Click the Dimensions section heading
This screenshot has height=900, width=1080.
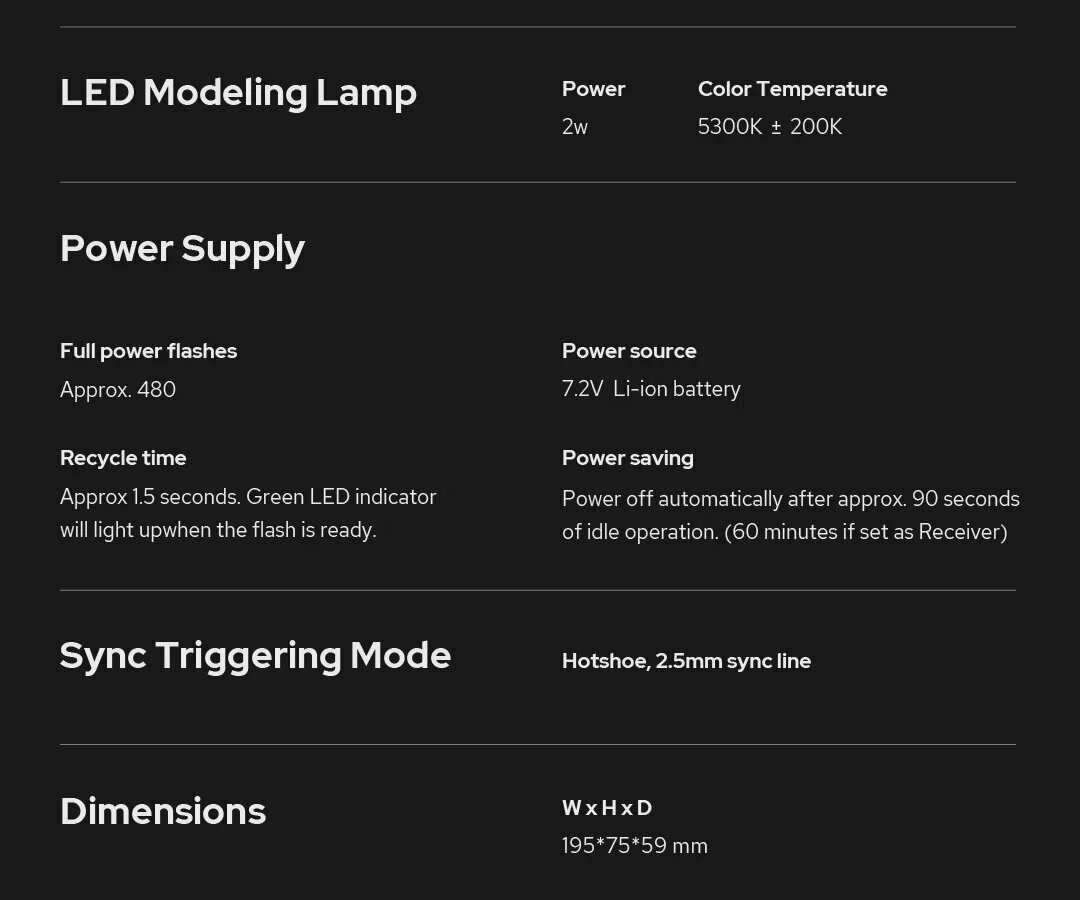163,811
